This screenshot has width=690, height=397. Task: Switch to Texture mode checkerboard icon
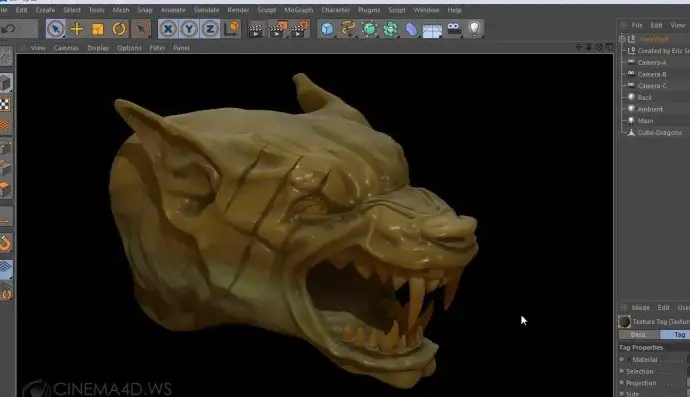[x=5, y=104]
